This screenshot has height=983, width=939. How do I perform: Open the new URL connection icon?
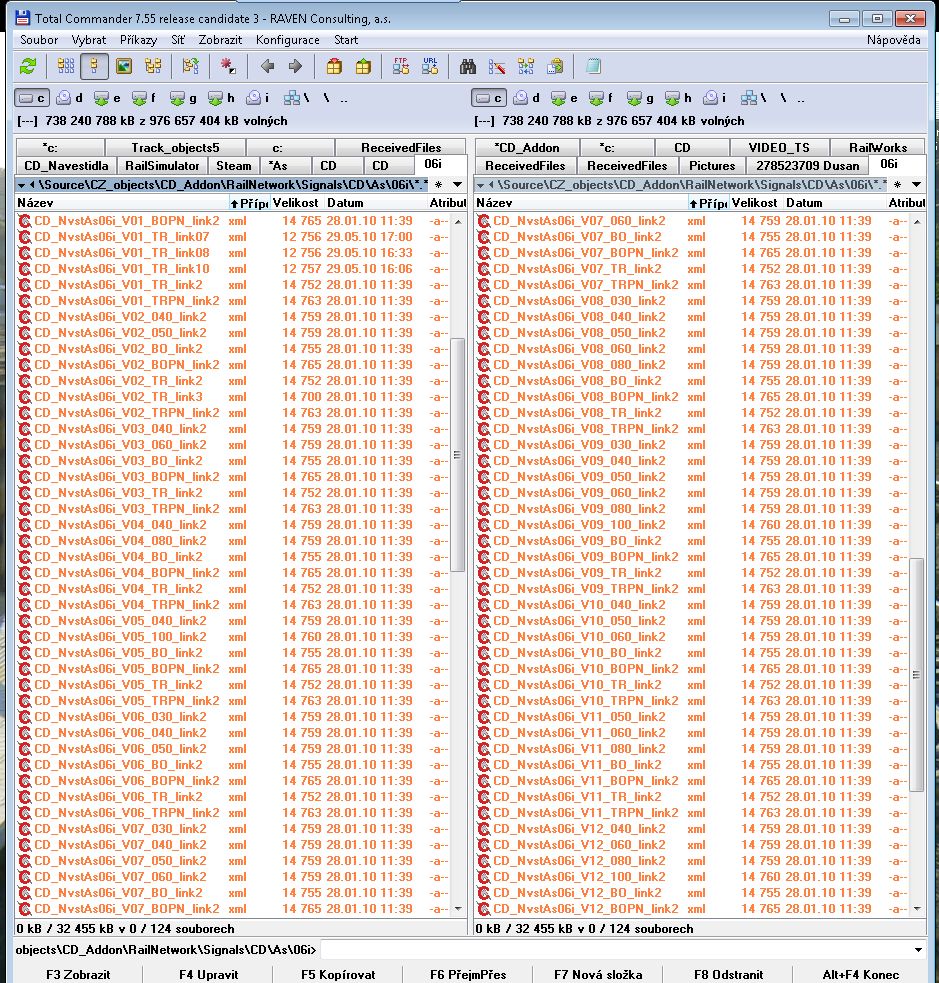coord(430,66)
